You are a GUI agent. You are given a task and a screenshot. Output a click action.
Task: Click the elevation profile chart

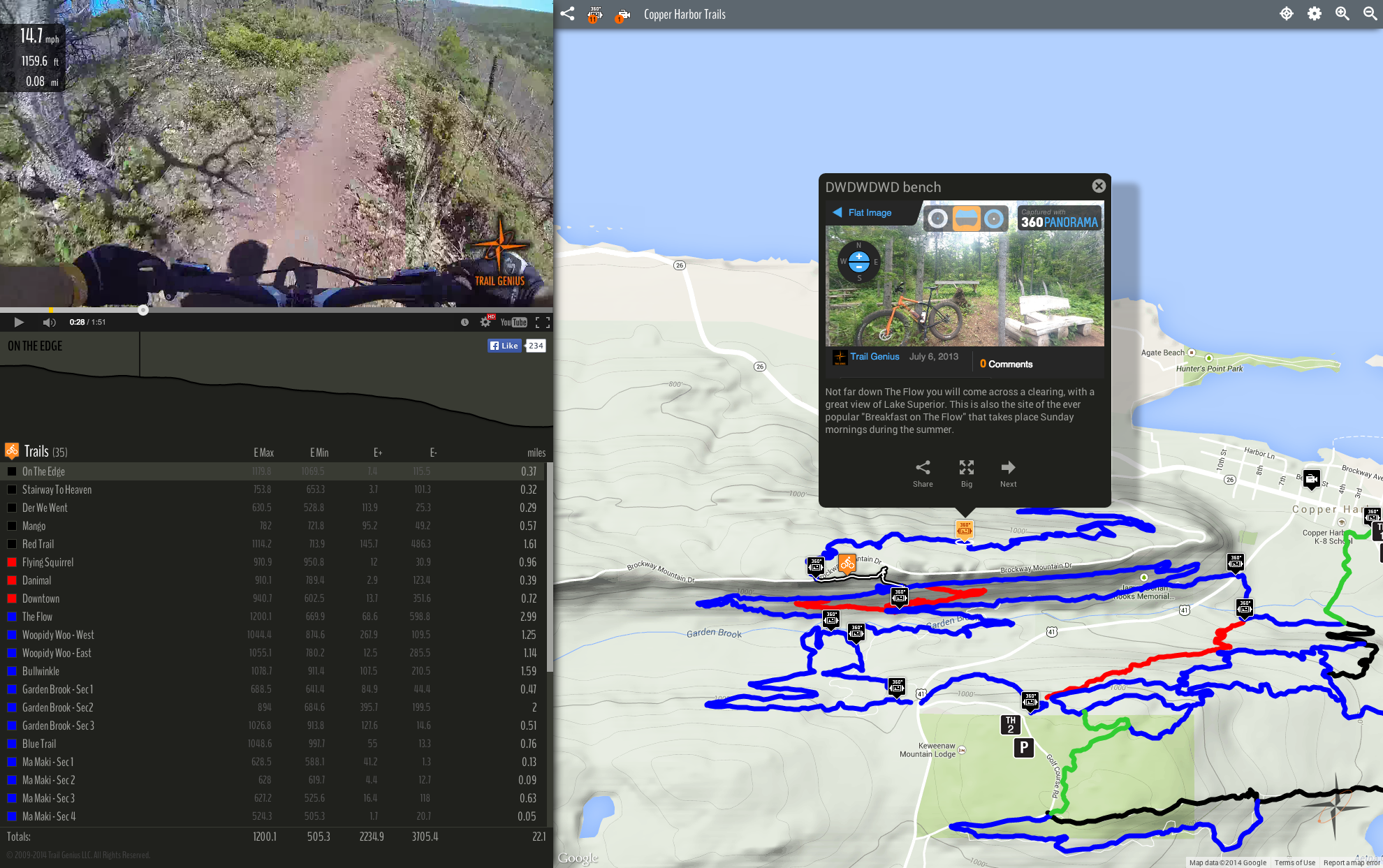click(277, 383)
